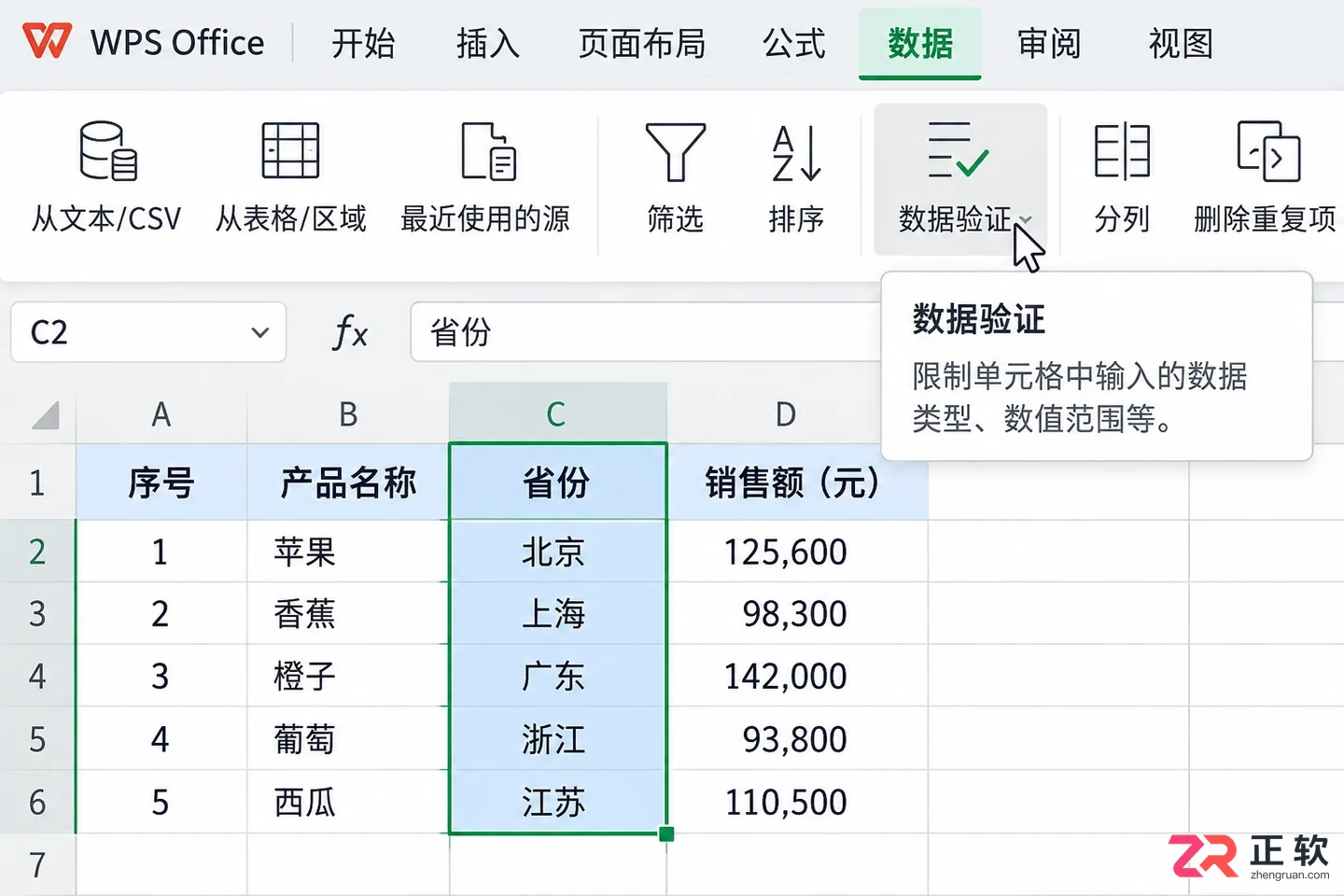Click the WPS Office logo icon
1344x896 pixels.
pyautogui.click(x=47, y=42)
